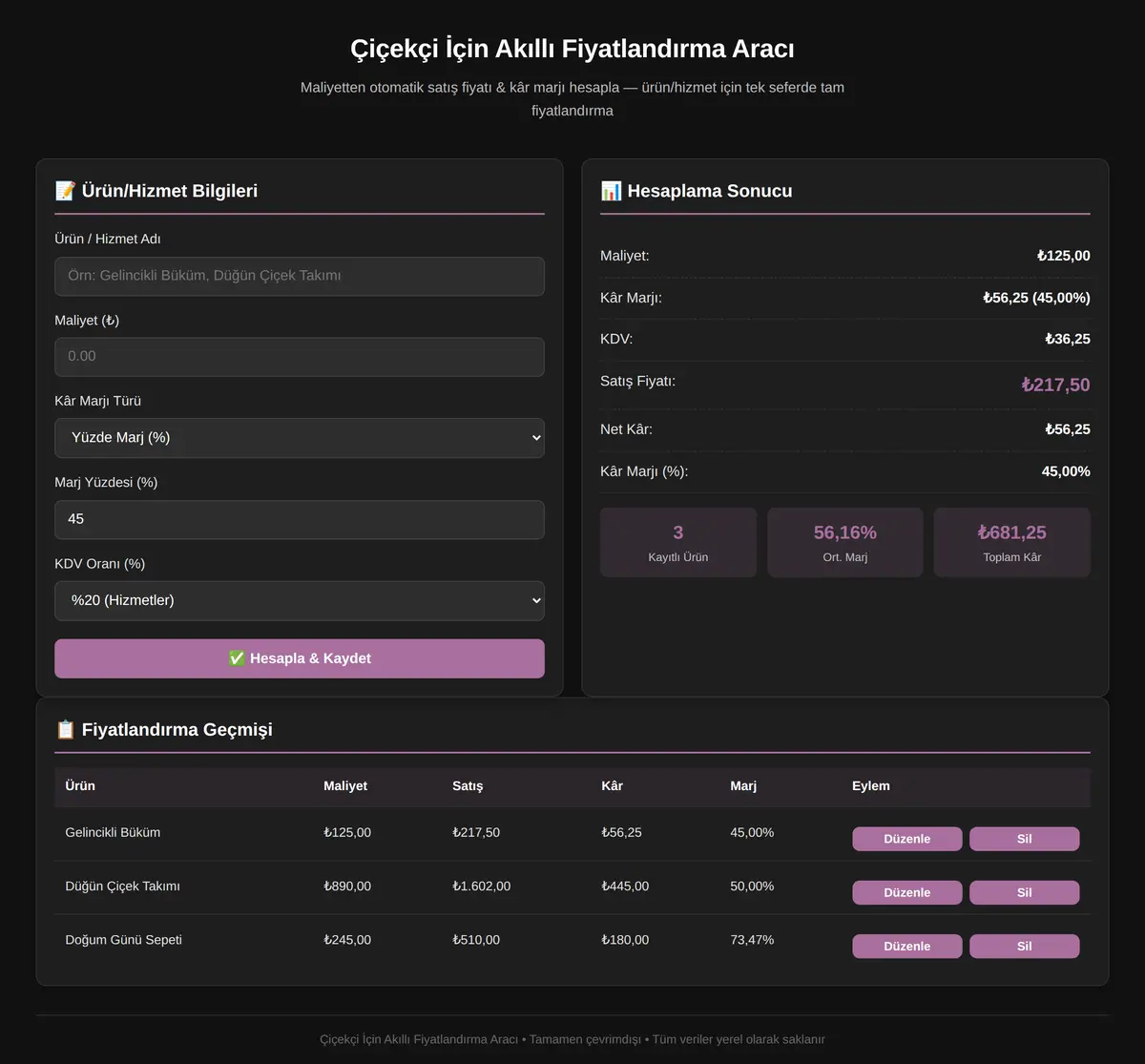This screenshot has width=1145, height=1064.
Task: Click the Ürün column header
Action: pyautogui.click(x=80, y=786)
